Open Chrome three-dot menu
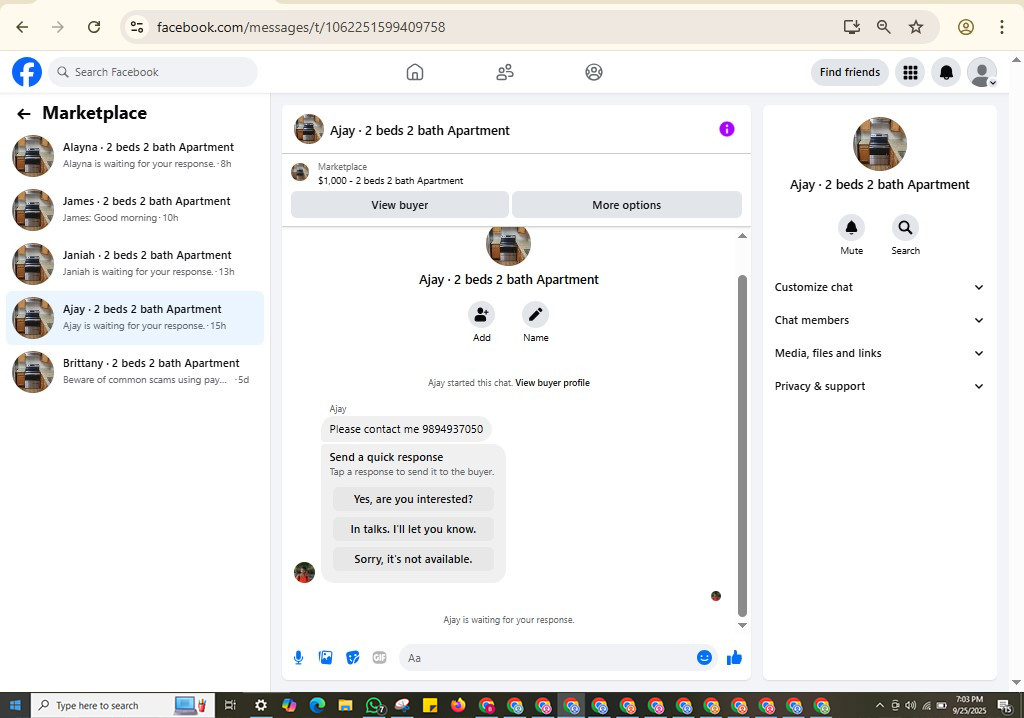Image resolution: width=1024 pixels, height=718 pixels. (1001, 27)
